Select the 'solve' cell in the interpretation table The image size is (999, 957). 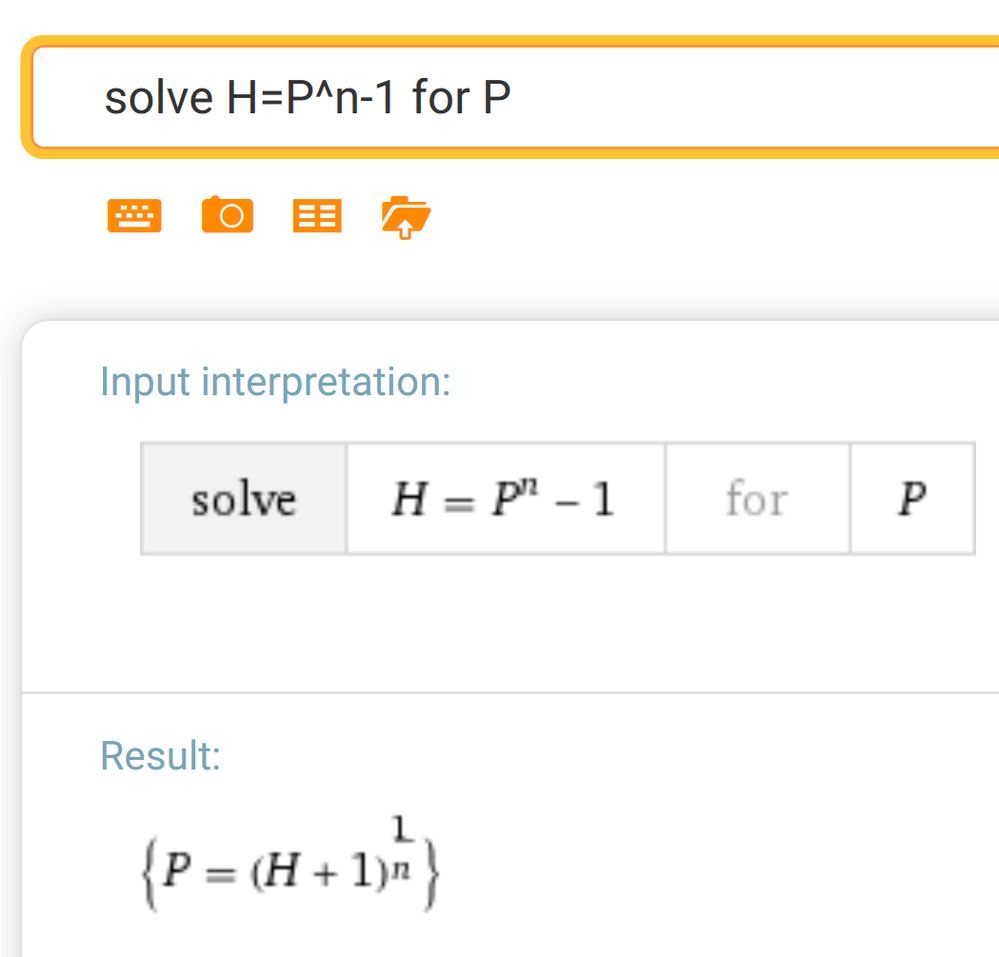(x=243, y=499)
